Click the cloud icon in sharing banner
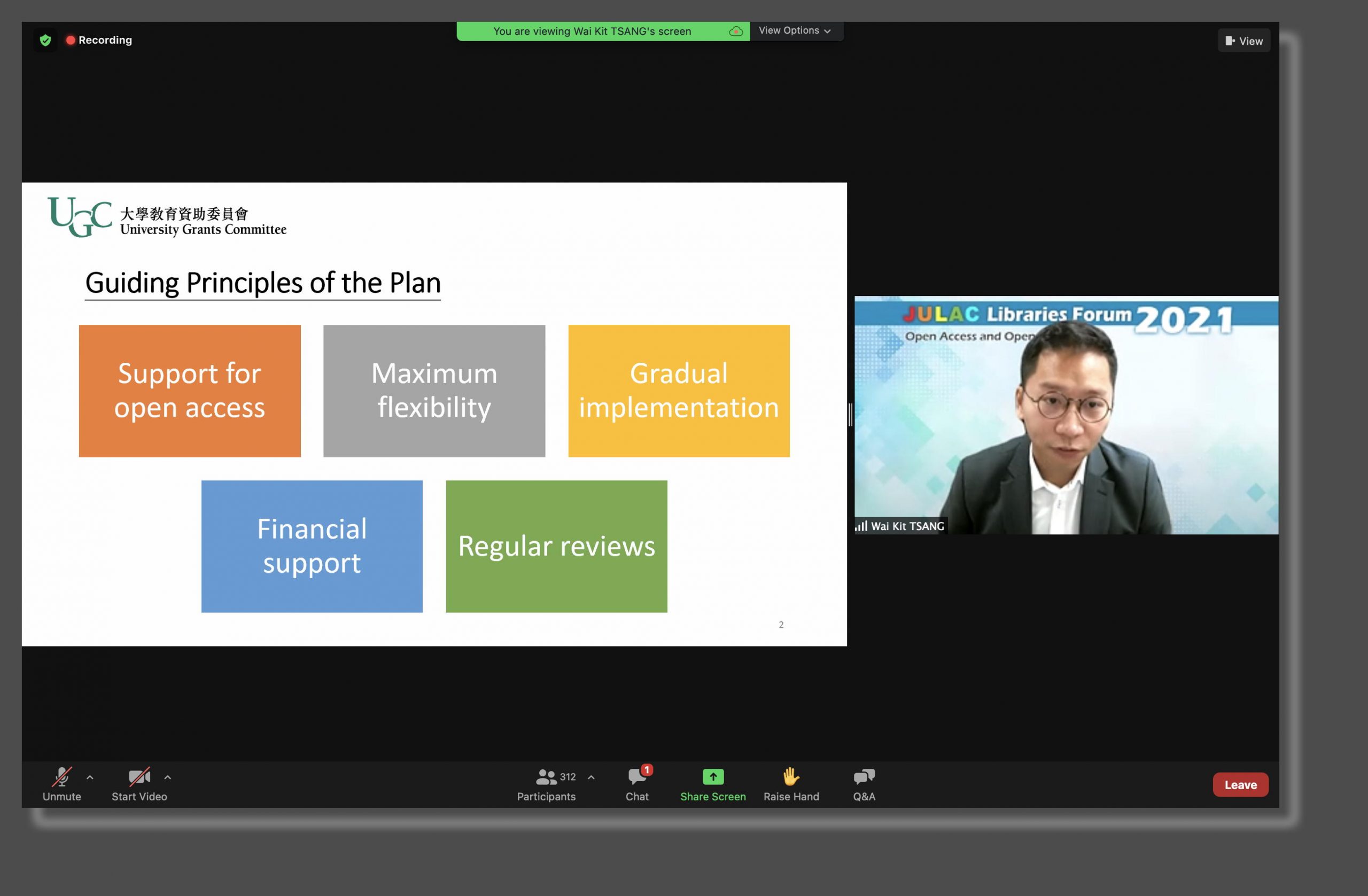This screenshot has height=896, width=1368. click(x=736, y=31)
